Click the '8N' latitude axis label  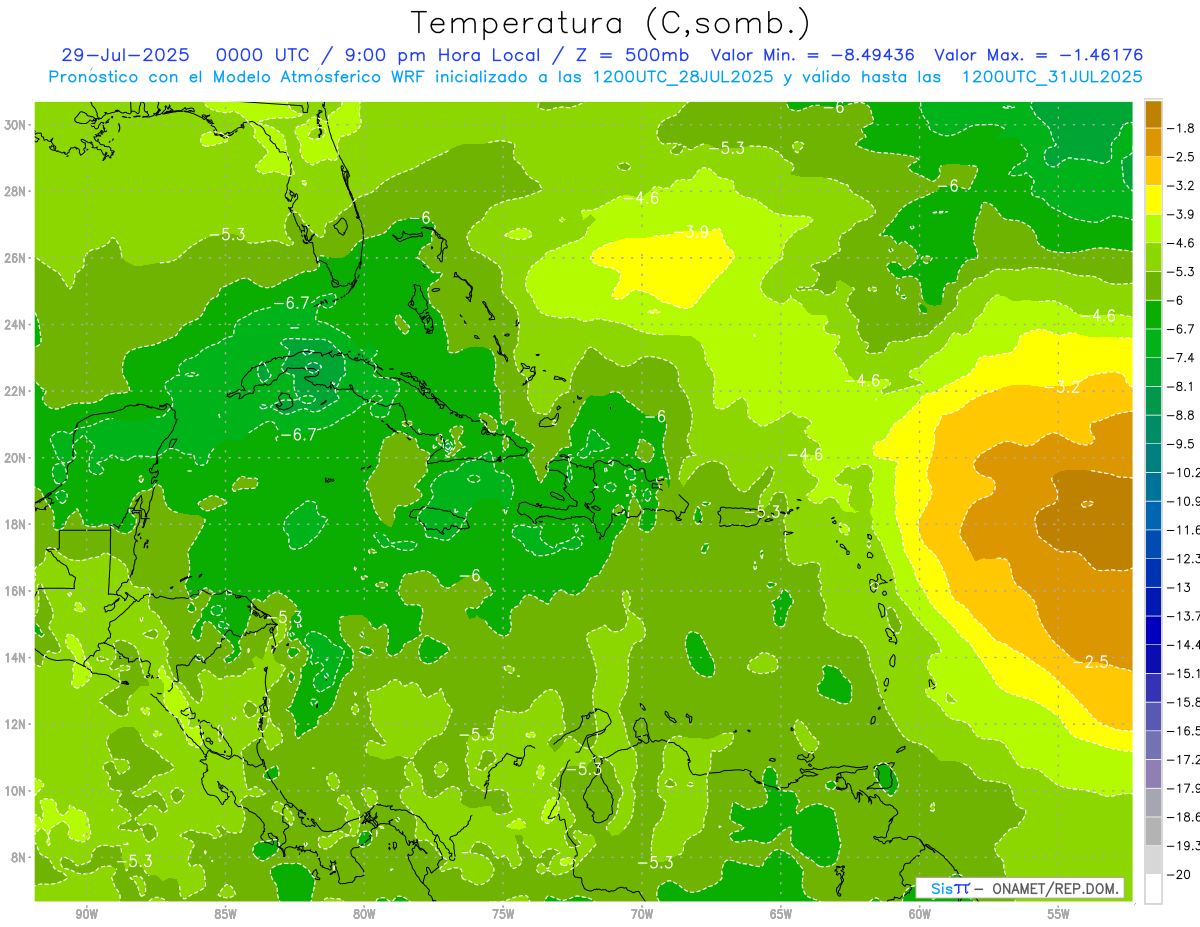[x=20, y=857]
